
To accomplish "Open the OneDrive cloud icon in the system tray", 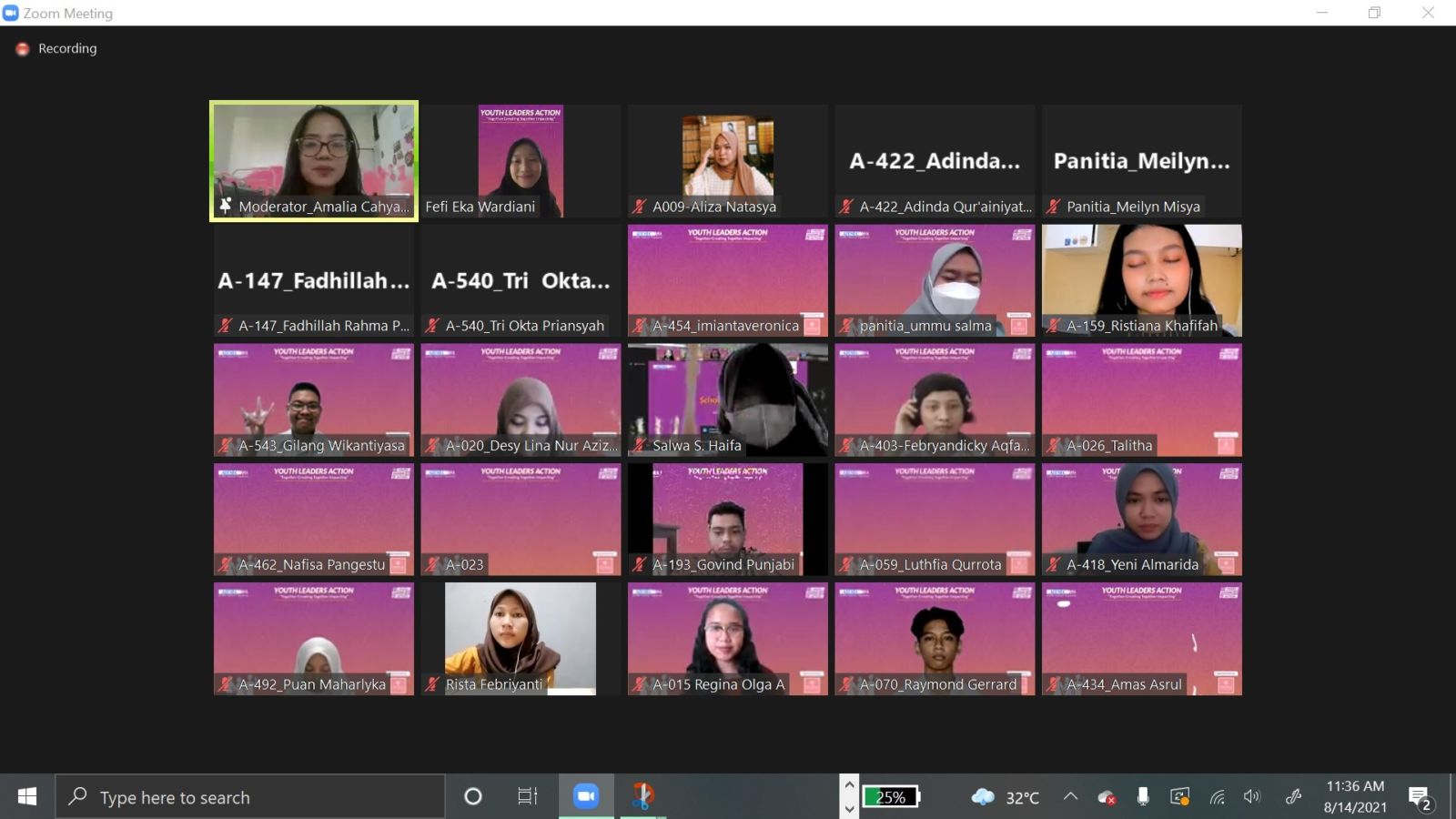I will point(1107,795).
